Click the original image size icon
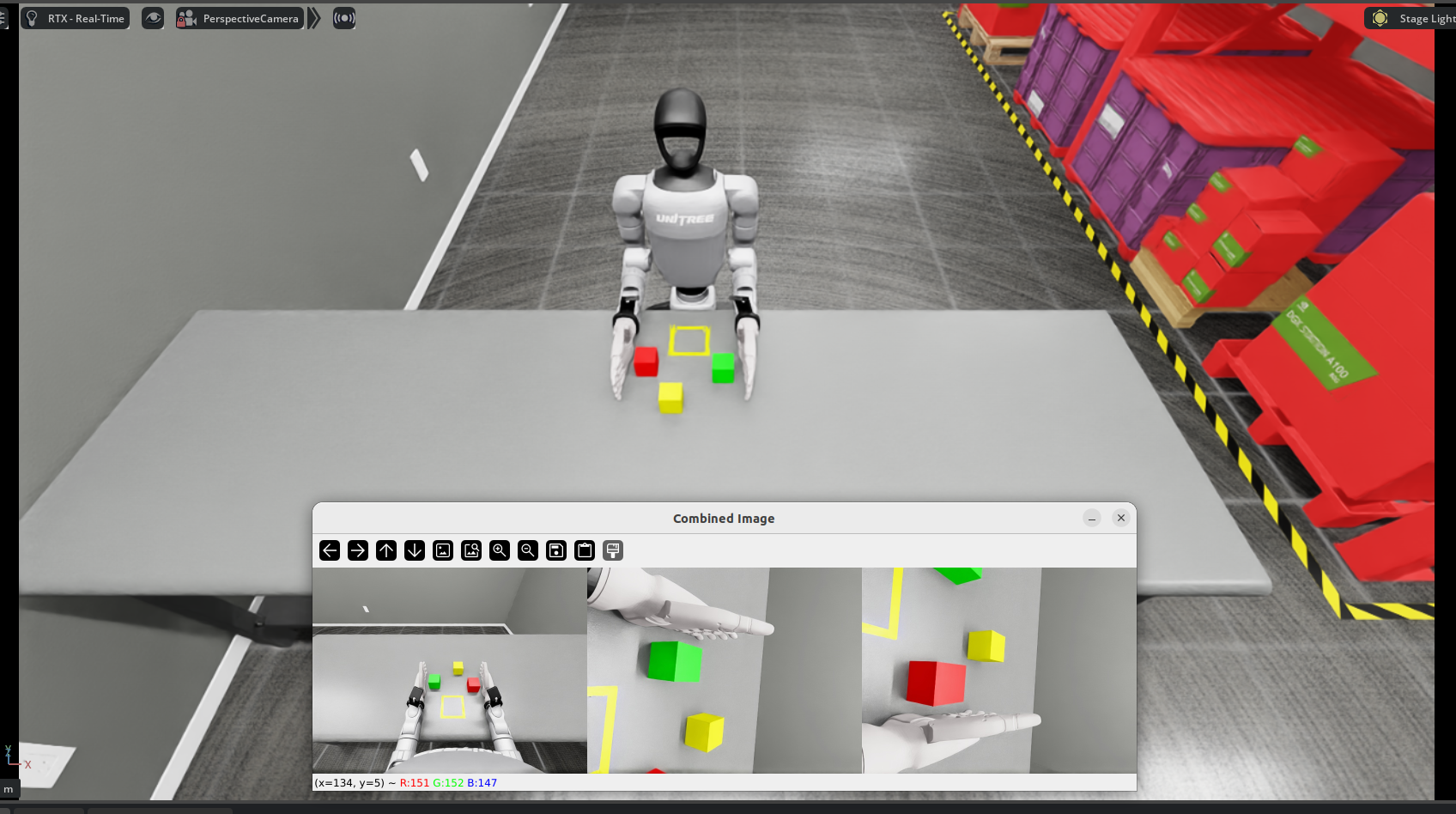The height and width of the screenshot is (814, 1456). tap(443, 550)
